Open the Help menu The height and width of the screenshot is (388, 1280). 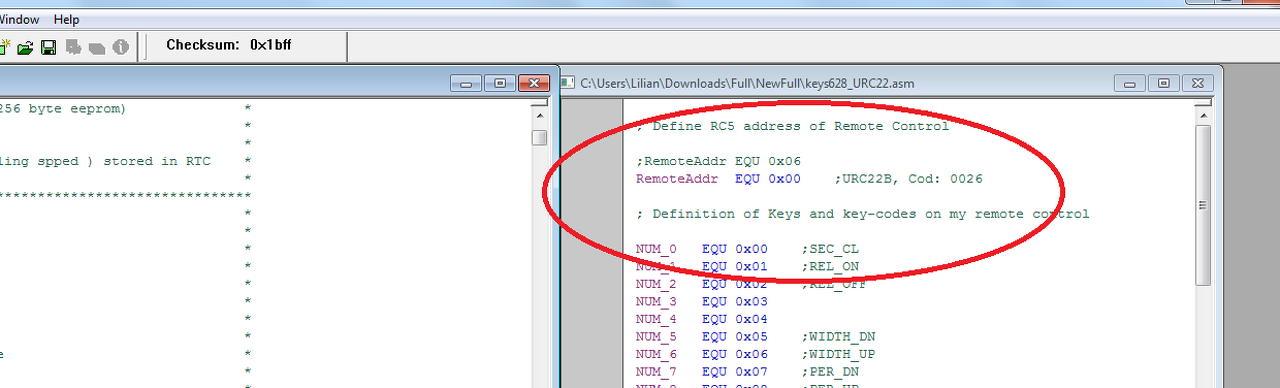point(66,19)
